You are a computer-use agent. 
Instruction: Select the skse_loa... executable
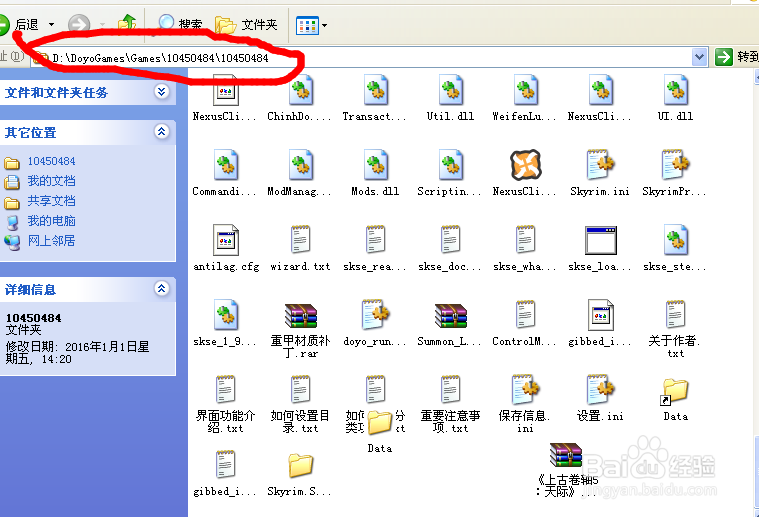coord(600,248)
